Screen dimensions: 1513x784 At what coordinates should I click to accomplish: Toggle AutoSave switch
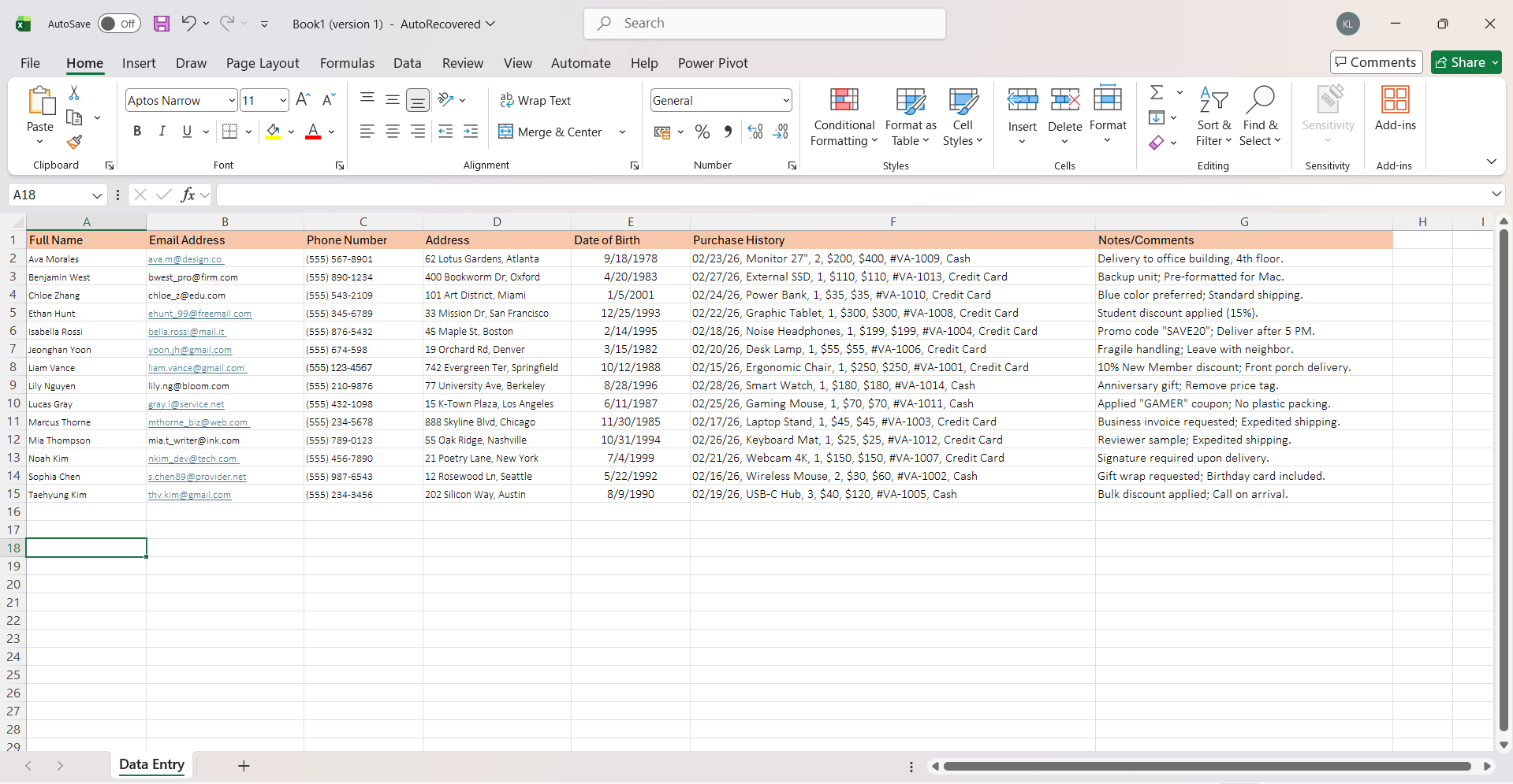point(119,24)
